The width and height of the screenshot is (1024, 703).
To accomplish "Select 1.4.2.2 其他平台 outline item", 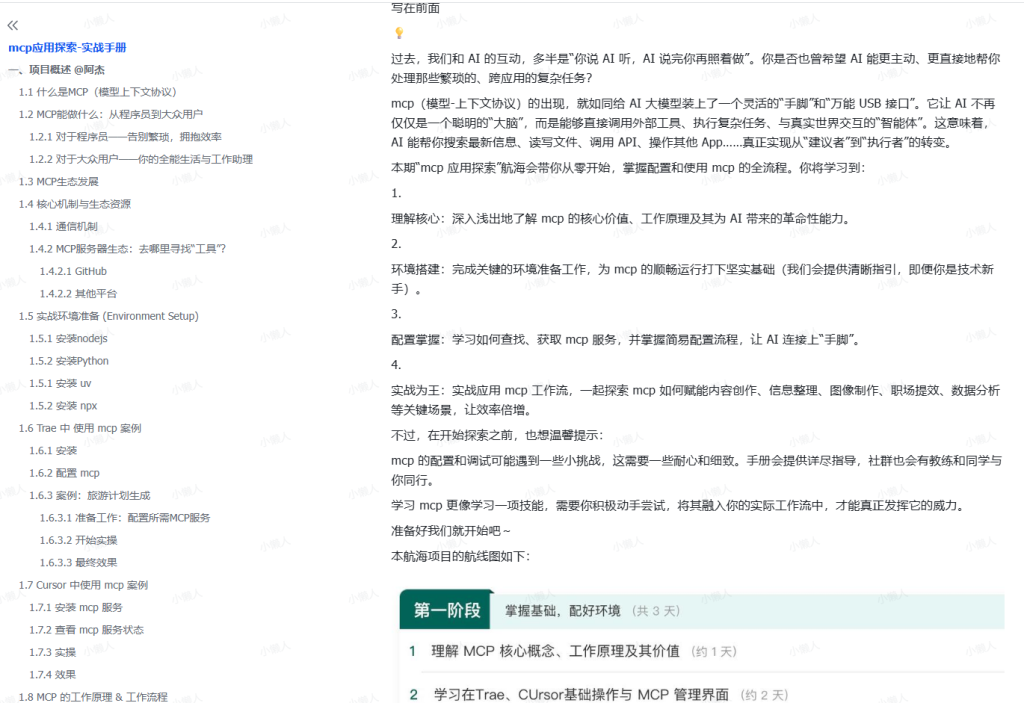I will [x=78, y=293].
